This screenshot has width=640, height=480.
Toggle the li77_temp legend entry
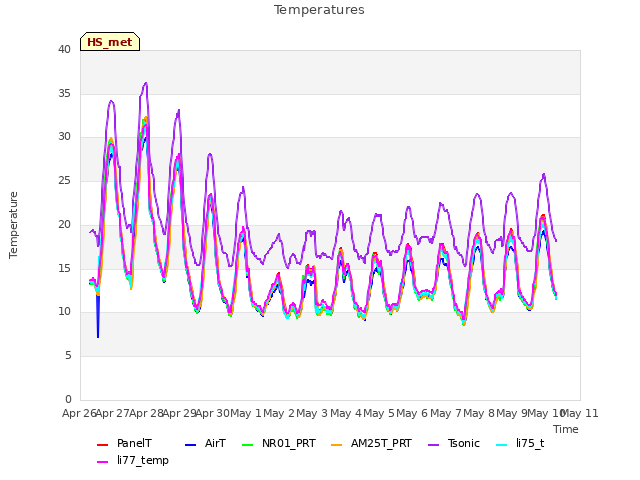pyautogui.click(x=133, y=460)
